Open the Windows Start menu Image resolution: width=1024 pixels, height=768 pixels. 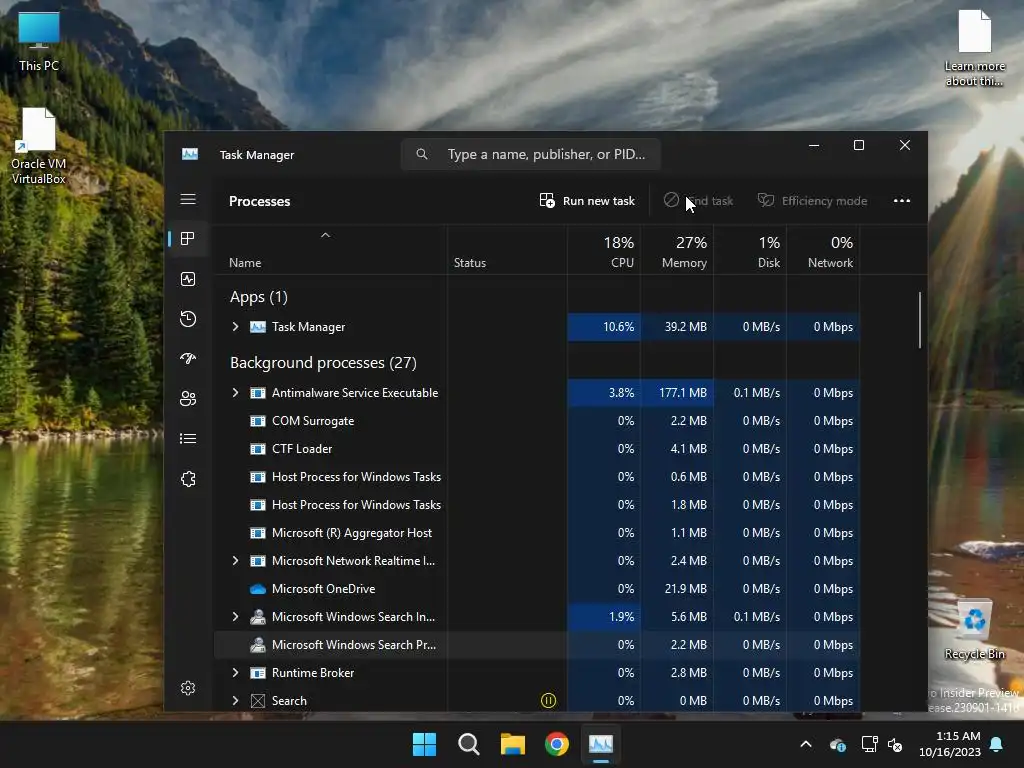(424, 744)
